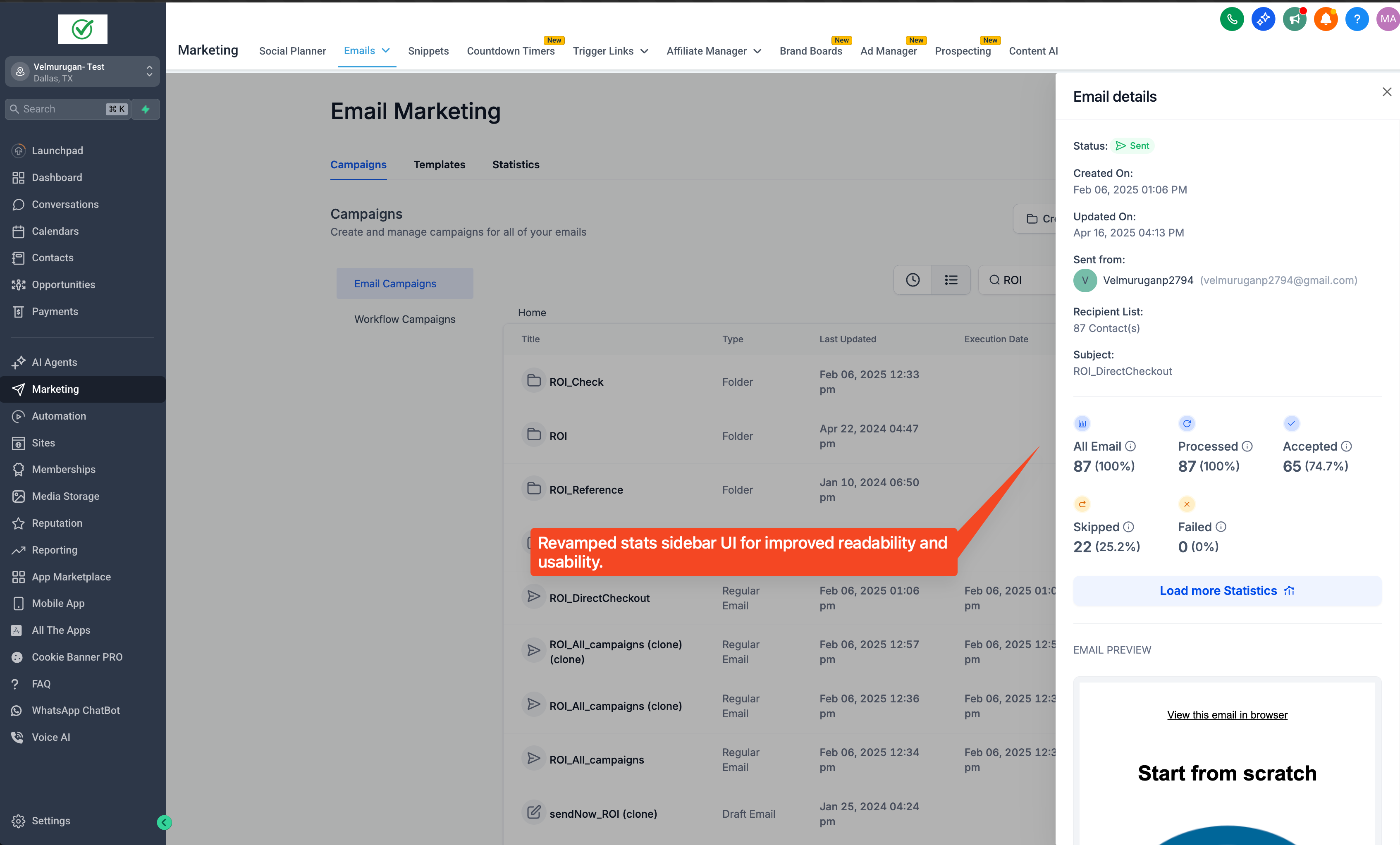
Task: Collapse the left sidebar with green arrow
Action: [164, 822]
